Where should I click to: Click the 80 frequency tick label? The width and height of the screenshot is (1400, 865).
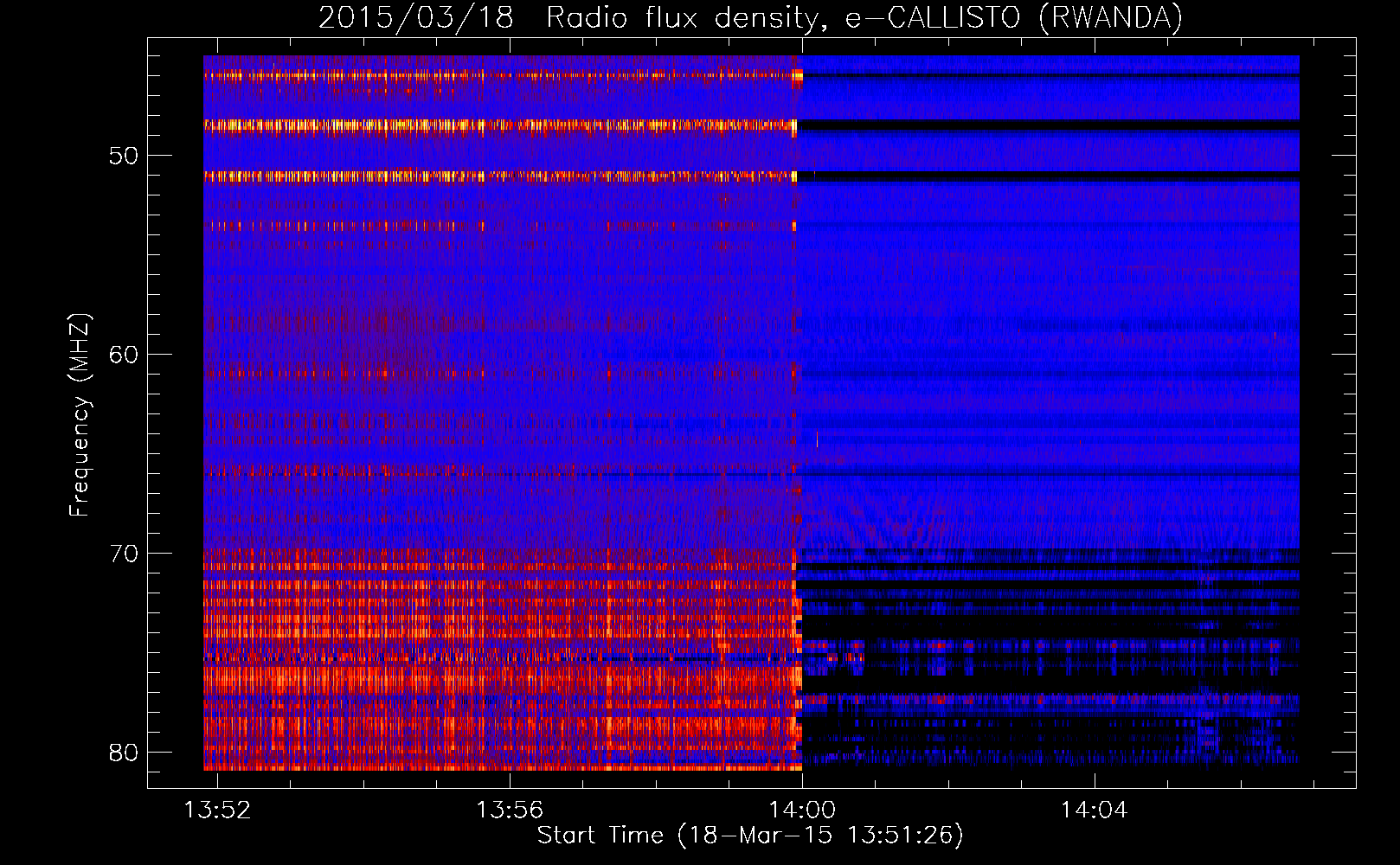125,752
